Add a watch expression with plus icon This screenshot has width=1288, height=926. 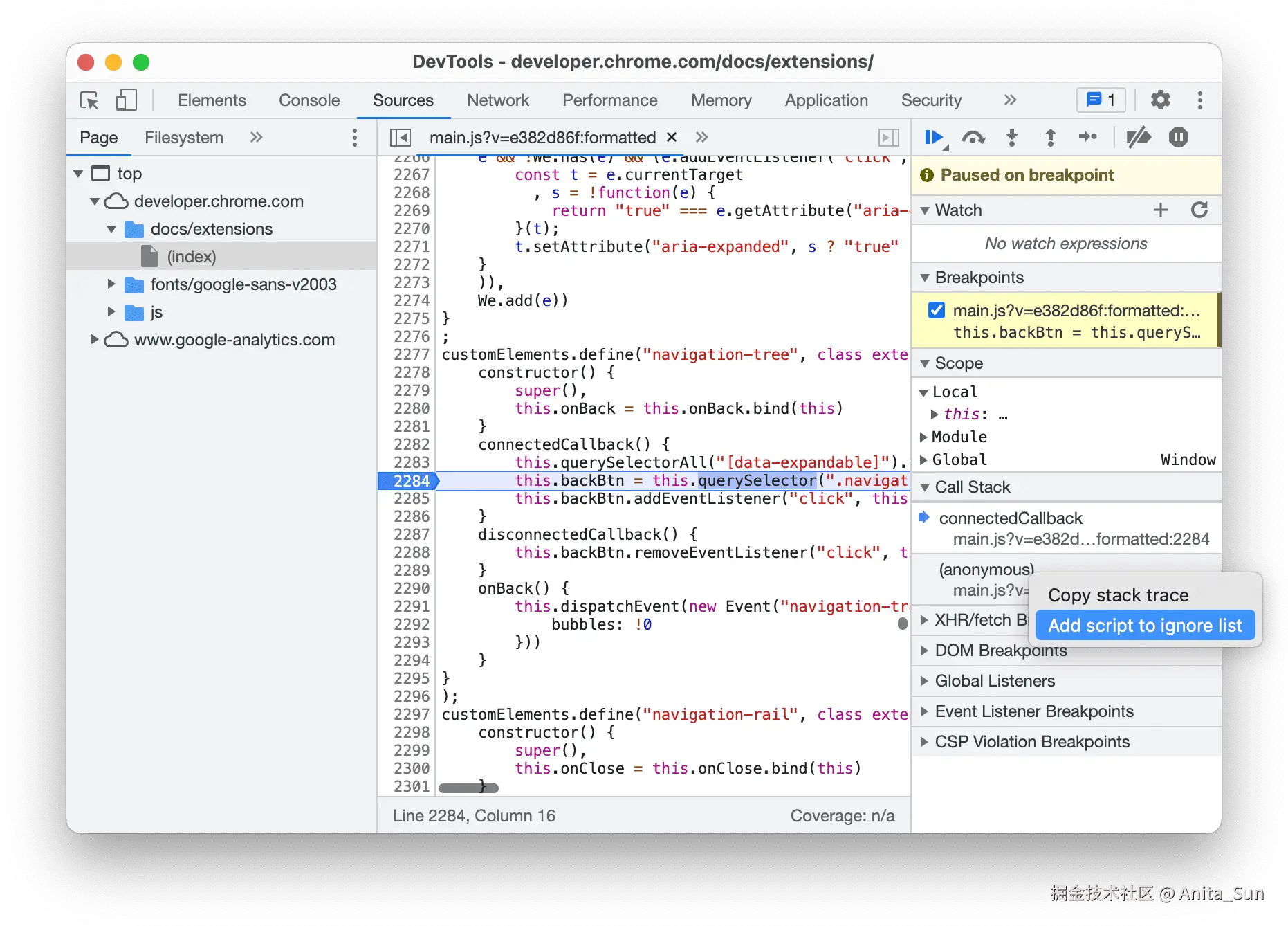click(x=1161, y=210)
